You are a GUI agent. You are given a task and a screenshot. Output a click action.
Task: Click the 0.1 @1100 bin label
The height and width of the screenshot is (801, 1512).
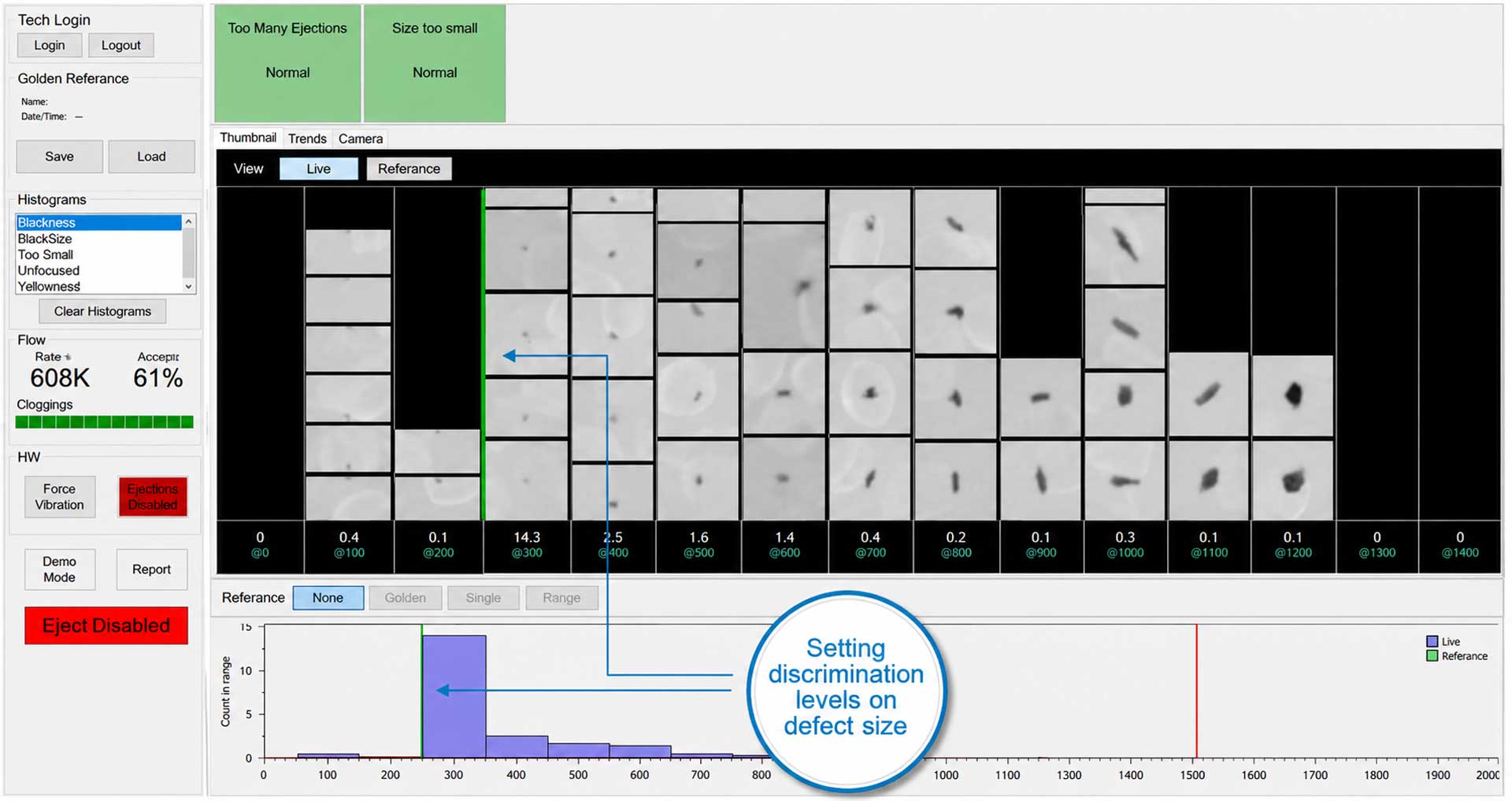pyautogui.click(x=1209, y=544)
